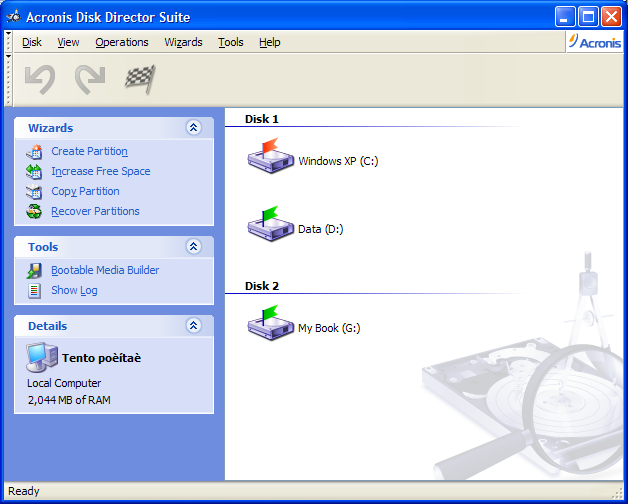628x504 pixels.
Task: Click the Redo arrow toolbar icon
Action: [90, 80]
